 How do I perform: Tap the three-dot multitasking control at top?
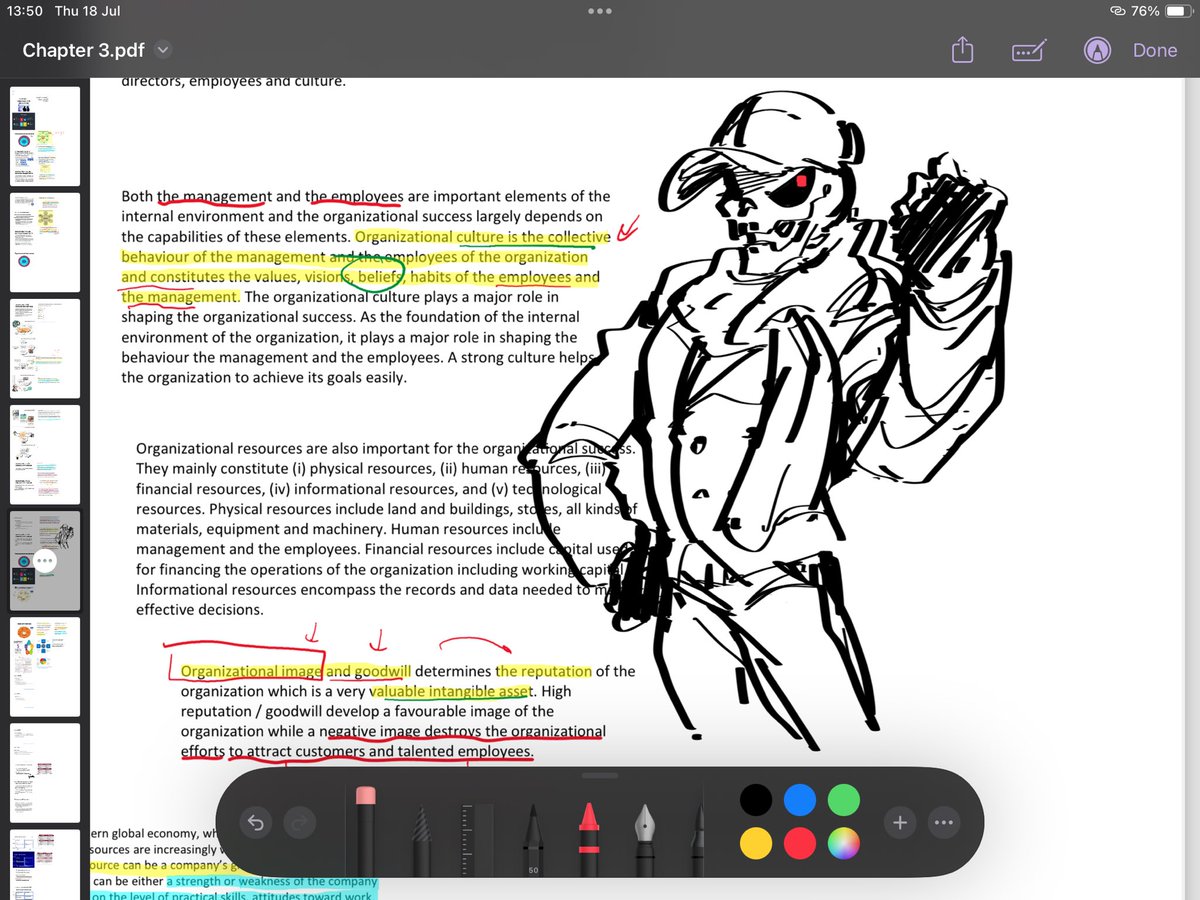pos(600,11)
